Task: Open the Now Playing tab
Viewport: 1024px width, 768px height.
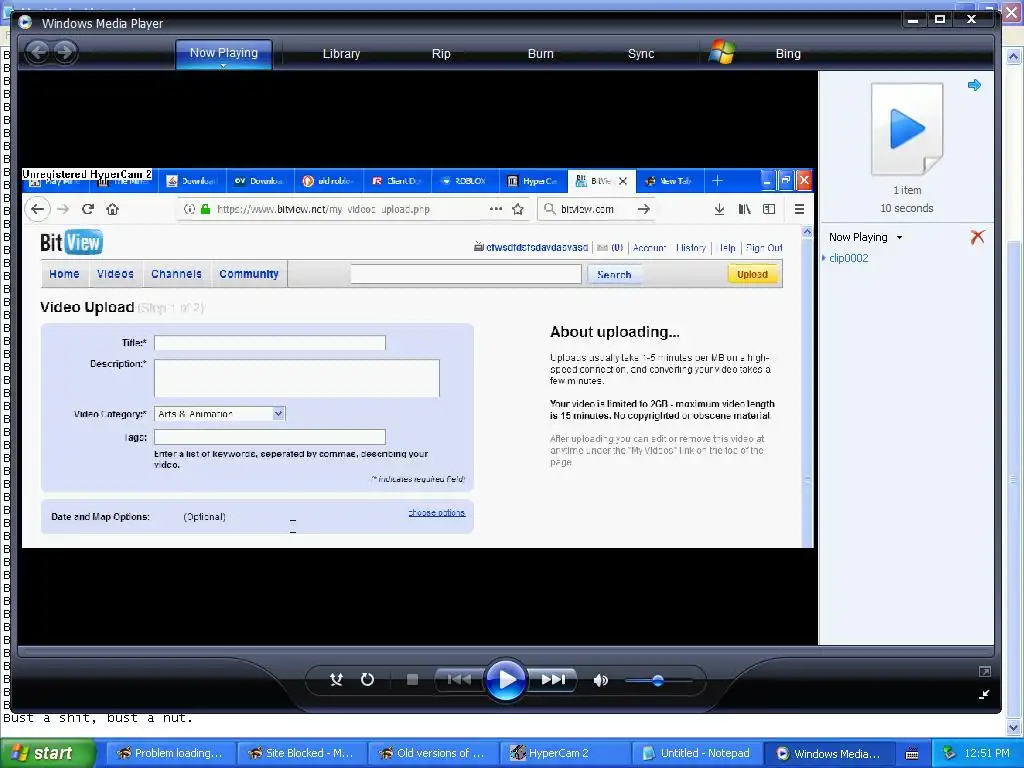Action: tap(223, 53)
